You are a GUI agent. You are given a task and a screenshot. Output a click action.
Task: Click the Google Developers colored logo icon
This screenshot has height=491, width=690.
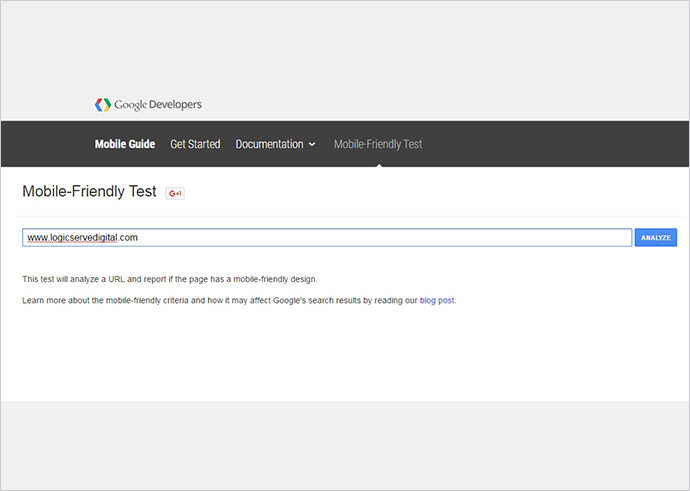click(x=102, y=105)
